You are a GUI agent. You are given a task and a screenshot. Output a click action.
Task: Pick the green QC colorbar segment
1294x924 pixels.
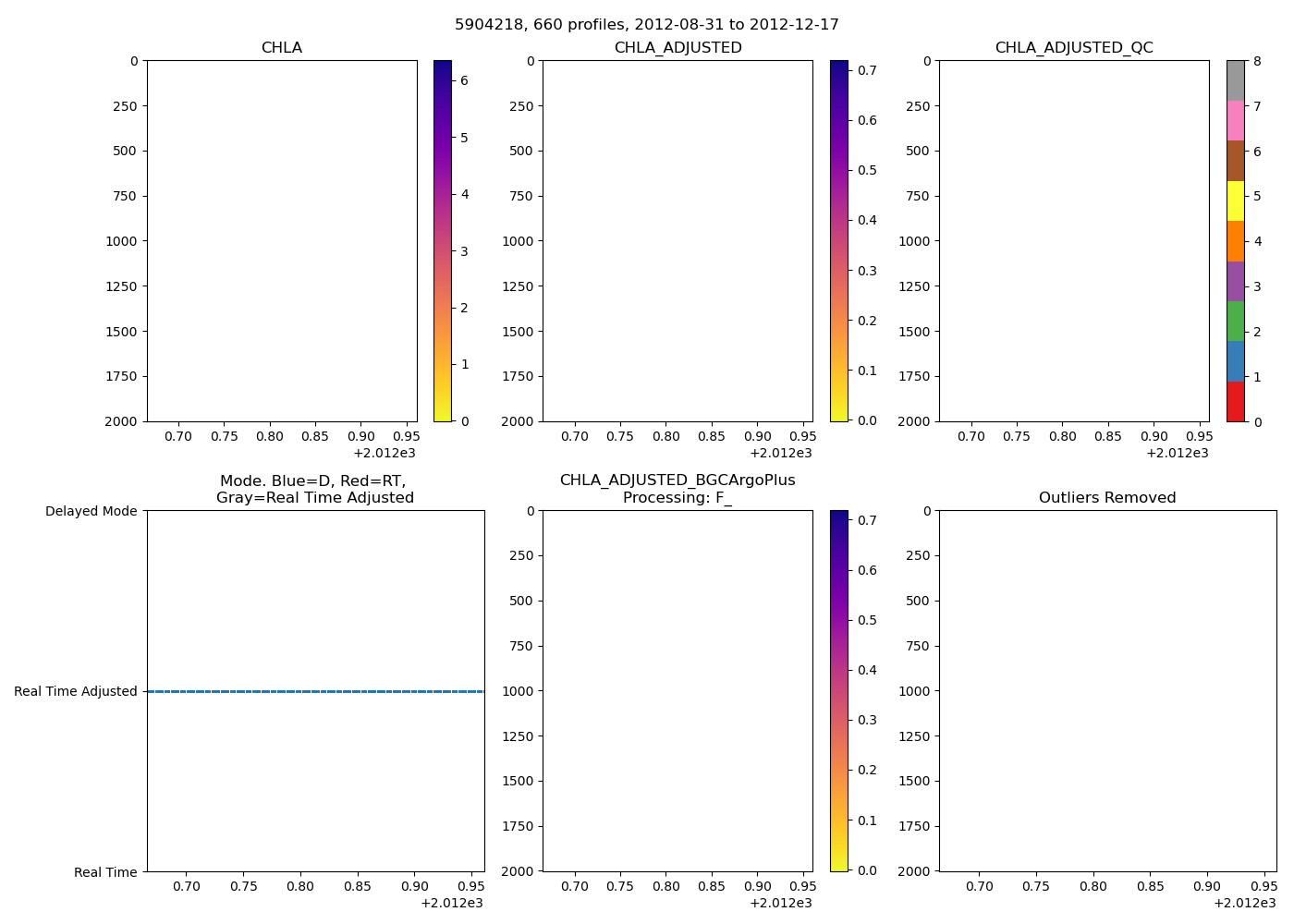[1235, 322]
